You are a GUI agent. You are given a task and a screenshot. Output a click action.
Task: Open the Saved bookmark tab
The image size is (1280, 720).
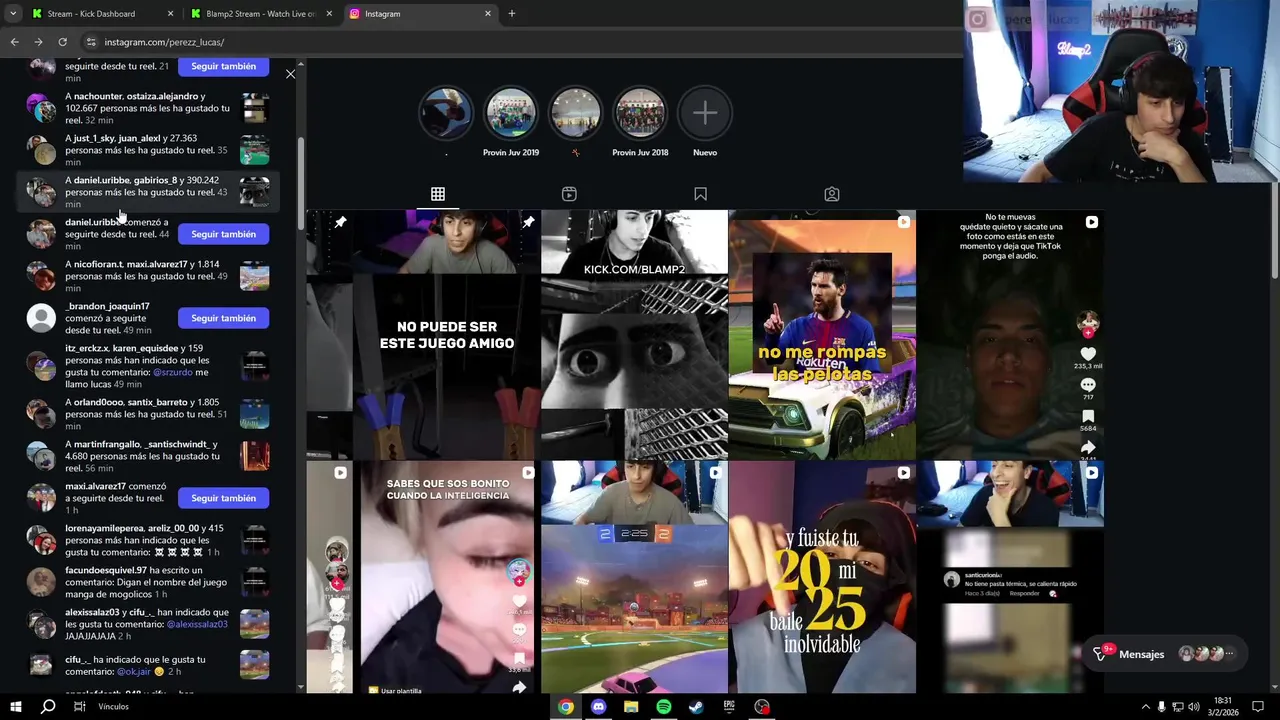(x=700, y=194)
